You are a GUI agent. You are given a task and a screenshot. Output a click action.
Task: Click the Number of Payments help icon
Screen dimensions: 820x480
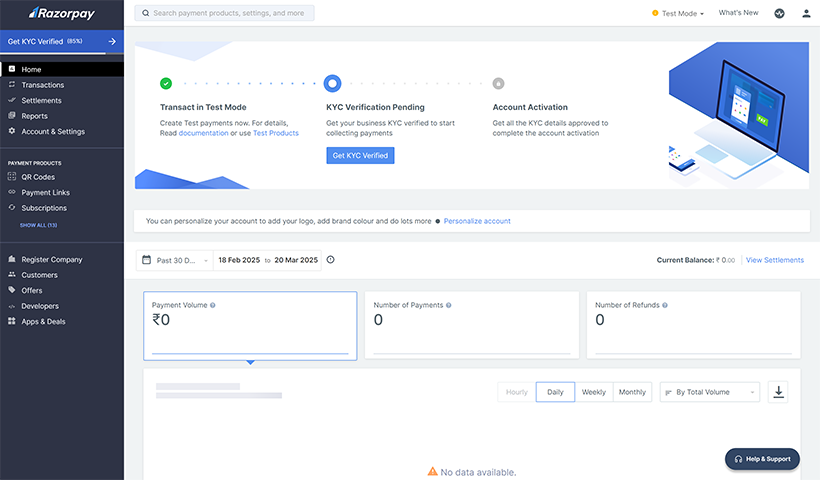(449, 305)
